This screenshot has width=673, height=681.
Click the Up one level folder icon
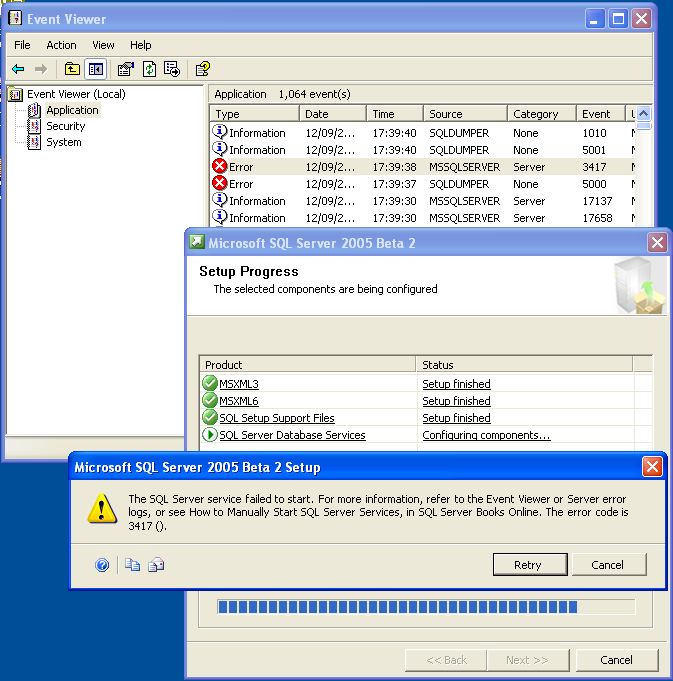(x=72, y=69)
